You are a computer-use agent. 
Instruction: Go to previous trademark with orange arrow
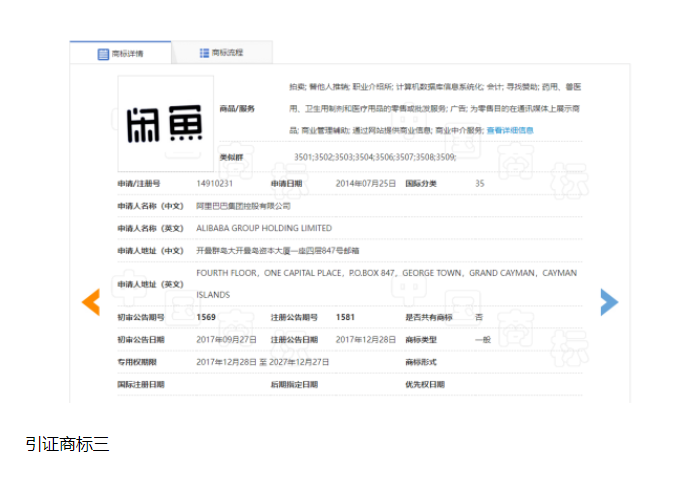(x=91, y=302)
